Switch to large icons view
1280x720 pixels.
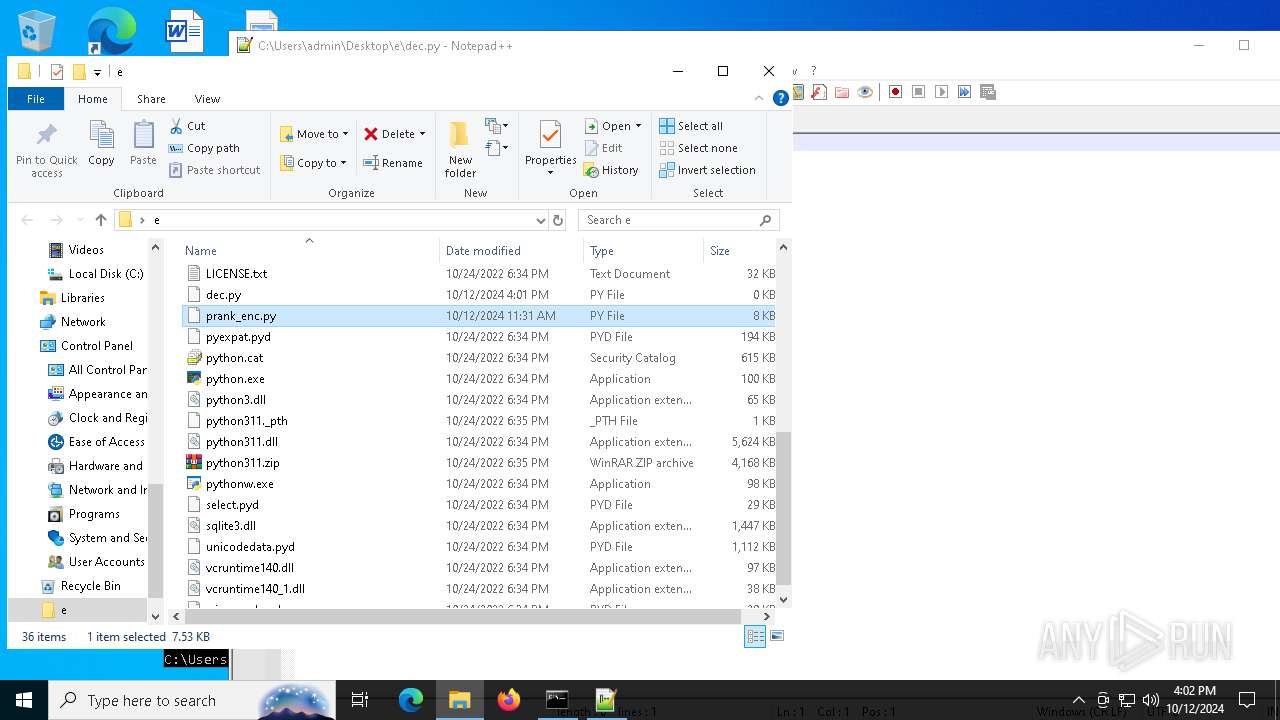click(777, 636)
